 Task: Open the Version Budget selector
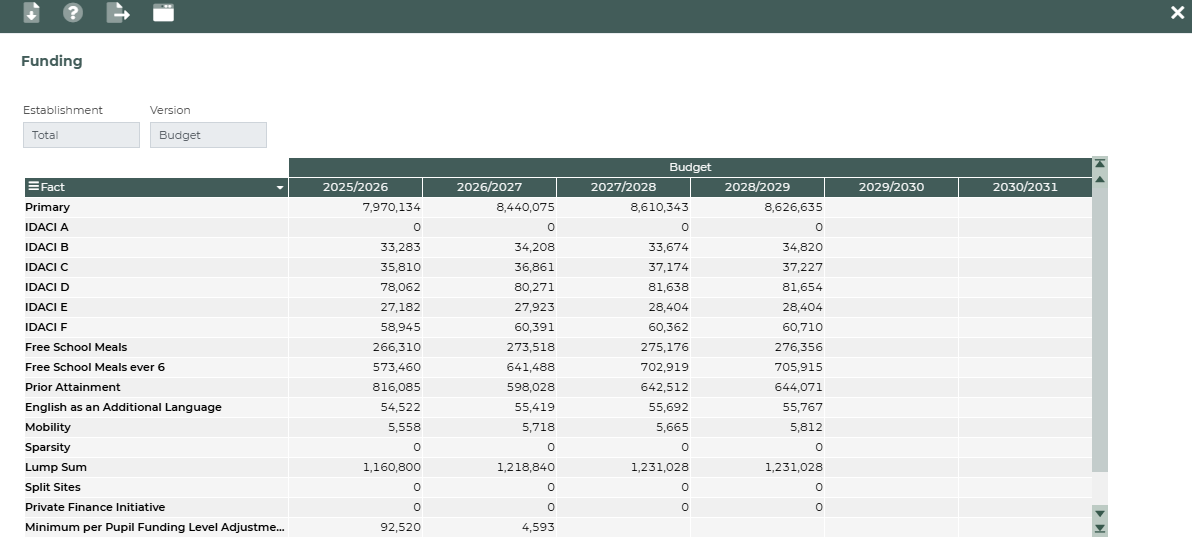(x=208, y=135)
